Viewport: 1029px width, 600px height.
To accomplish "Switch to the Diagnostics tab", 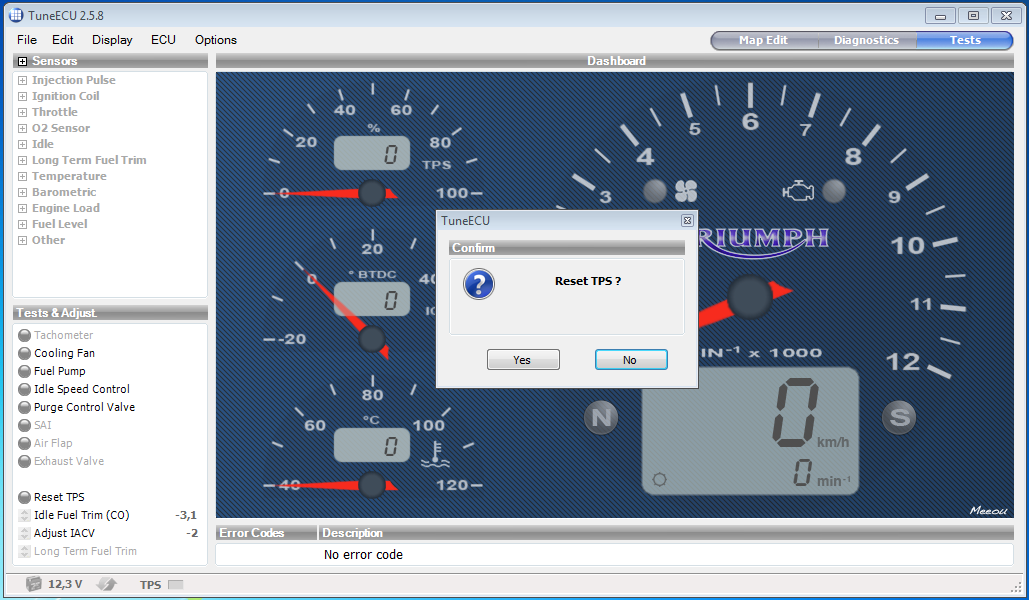I will click(866, 40).
